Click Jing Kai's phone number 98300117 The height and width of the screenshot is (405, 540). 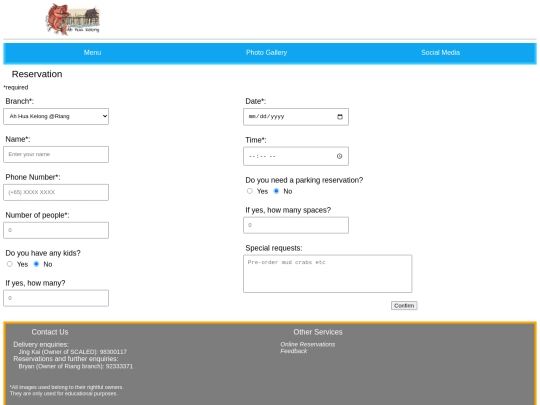pyautogui.click(x=113, y=352)
